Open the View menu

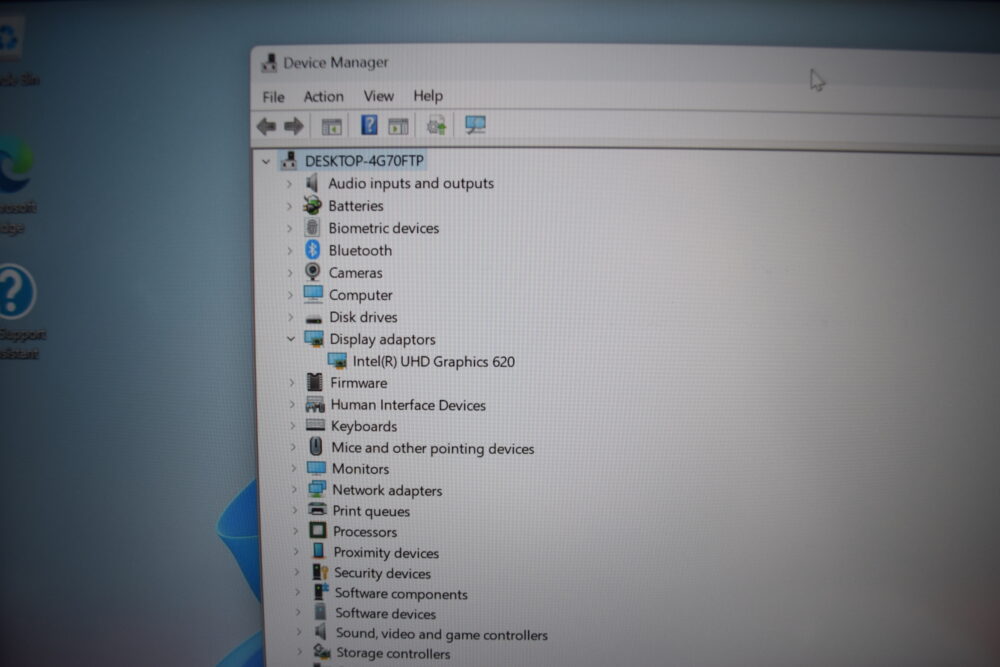378,96
